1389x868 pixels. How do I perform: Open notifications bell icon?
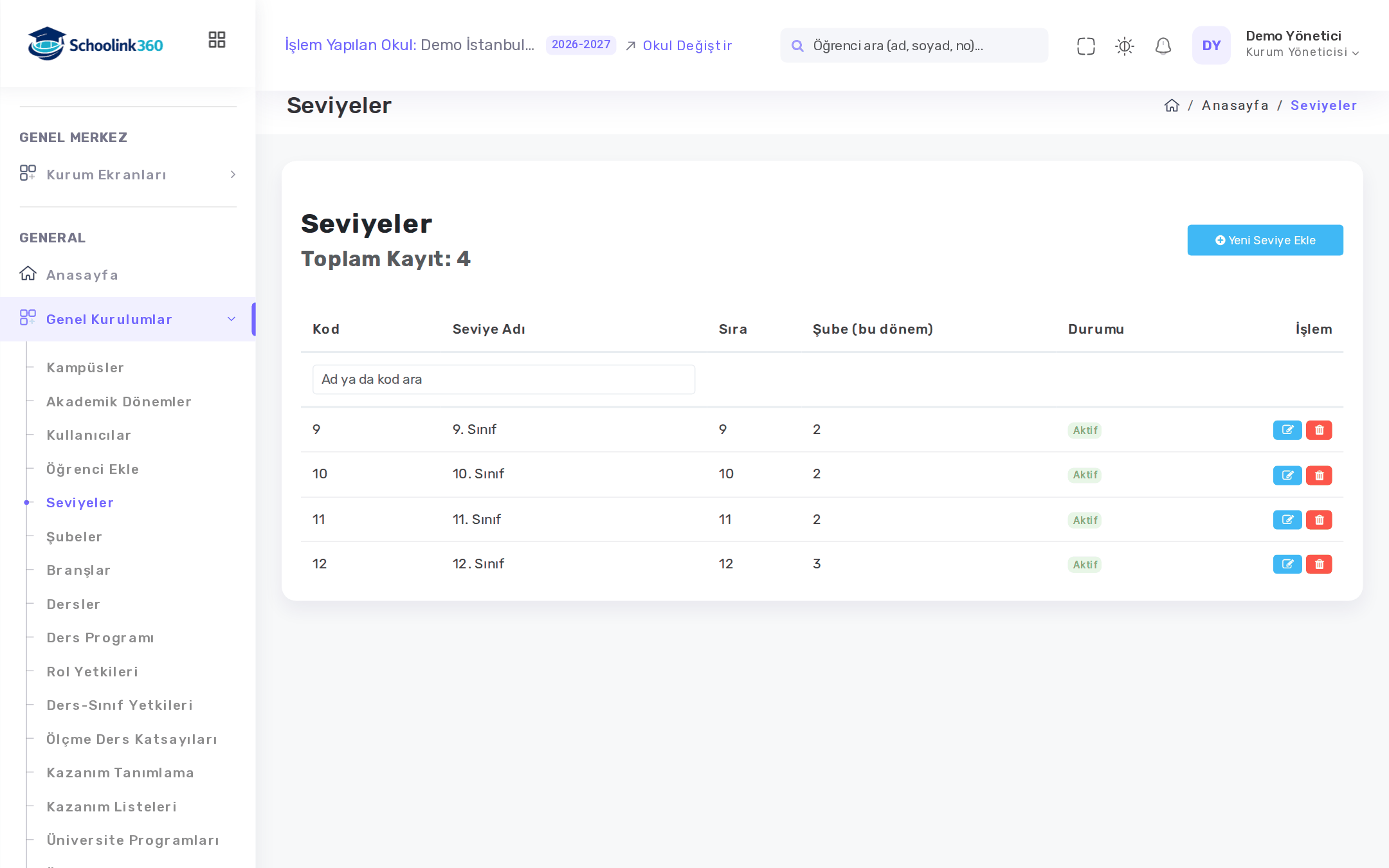coord(1163,46)
